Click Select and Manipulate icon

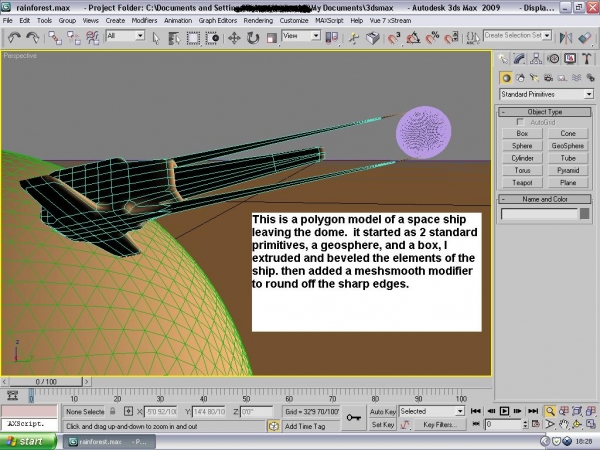(x=354, y=38)
